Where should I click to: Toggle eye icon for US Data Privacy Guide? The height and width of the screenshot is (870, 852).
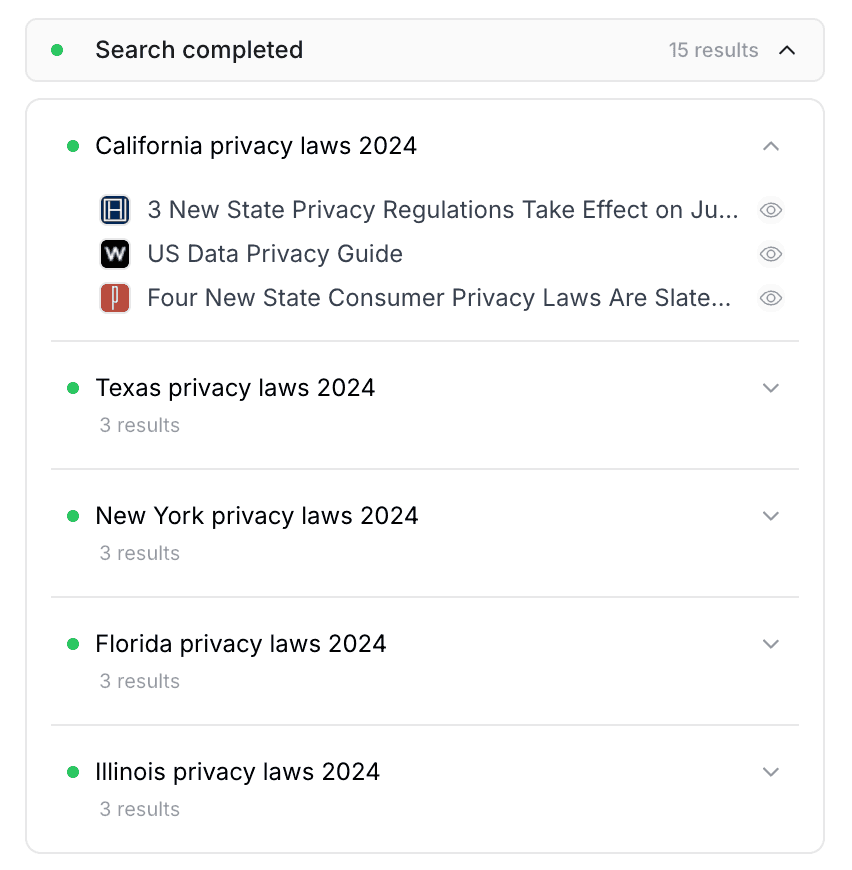[771, 254]
